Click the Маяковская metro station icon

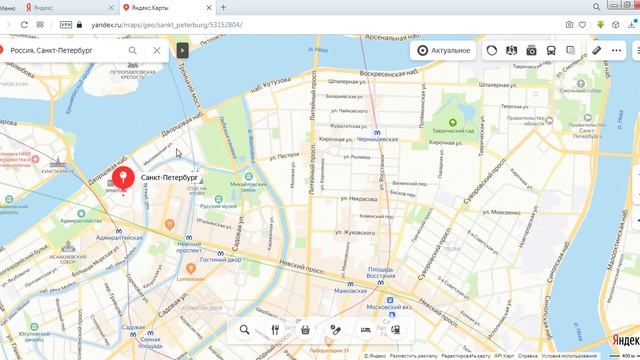point(350,284)
